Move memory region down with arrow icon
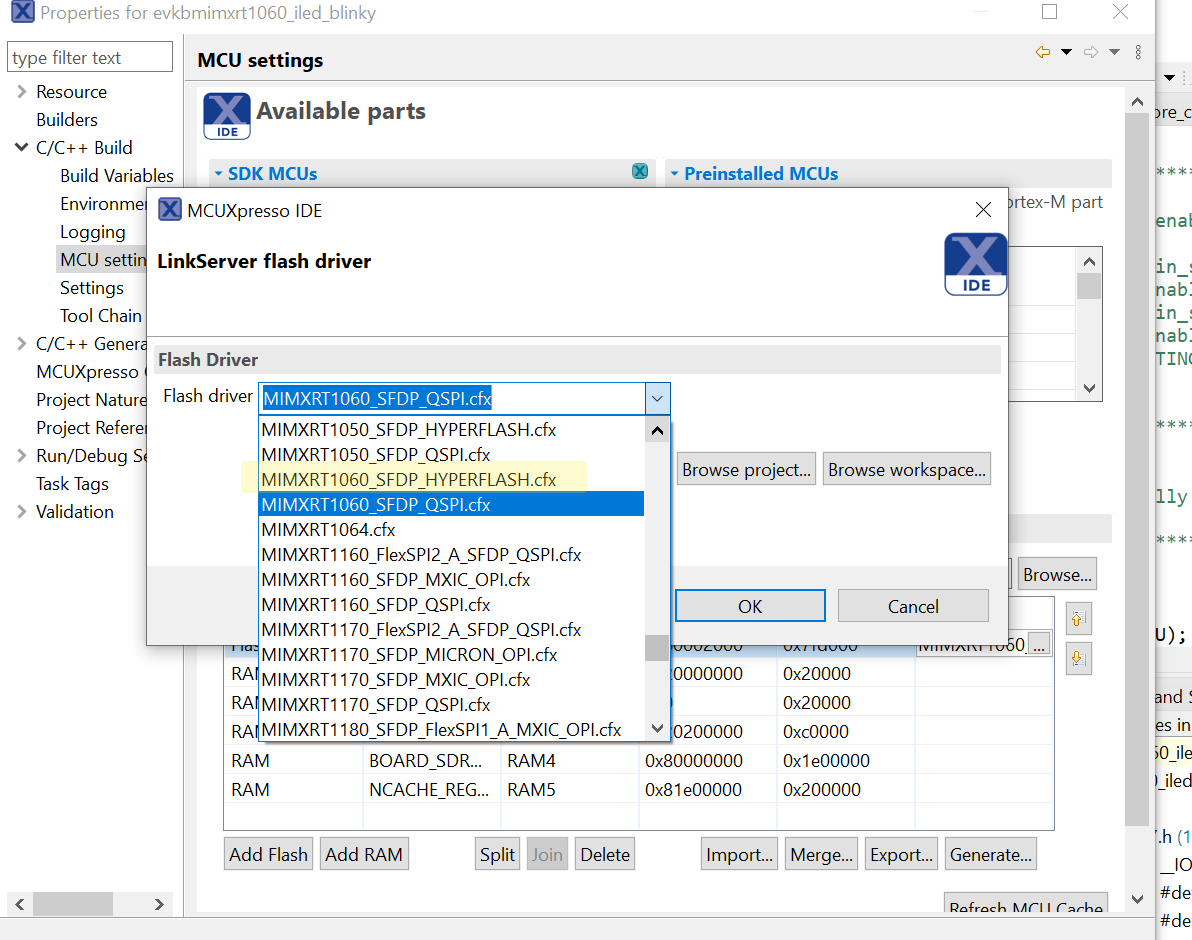 1077,658
